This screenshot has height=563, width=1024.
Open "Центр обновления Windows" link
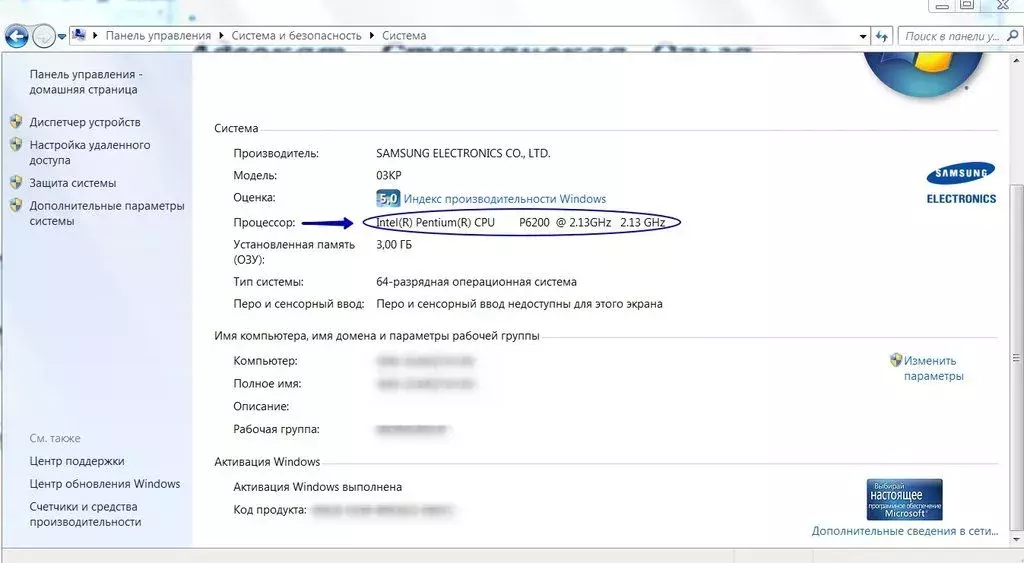click(104, 484)
